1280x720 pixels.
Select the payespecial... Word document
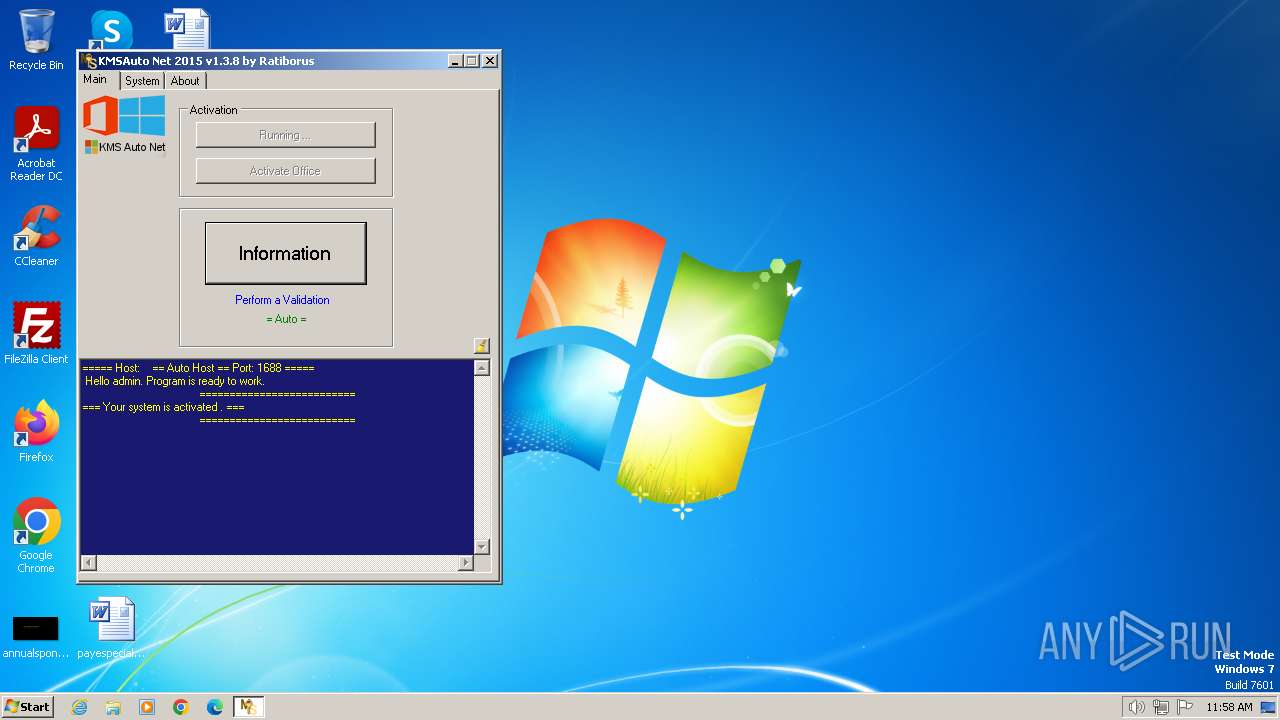111,629
